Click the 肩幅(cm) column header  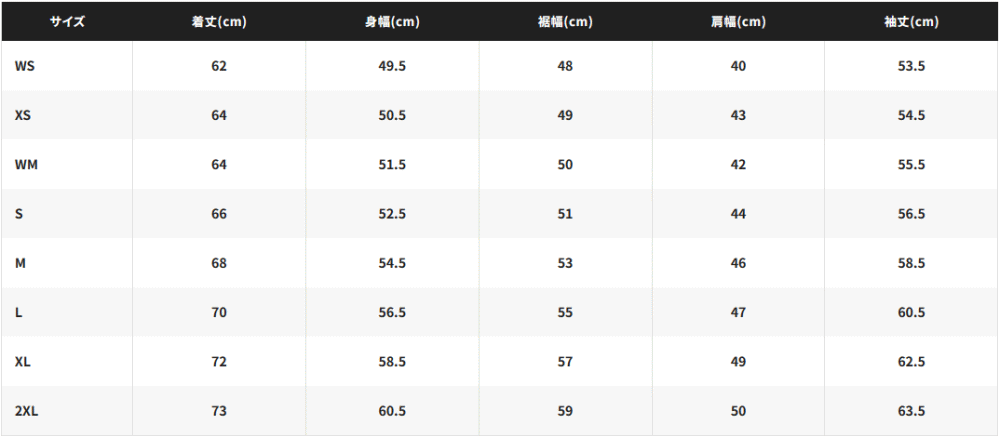(738, 22)
